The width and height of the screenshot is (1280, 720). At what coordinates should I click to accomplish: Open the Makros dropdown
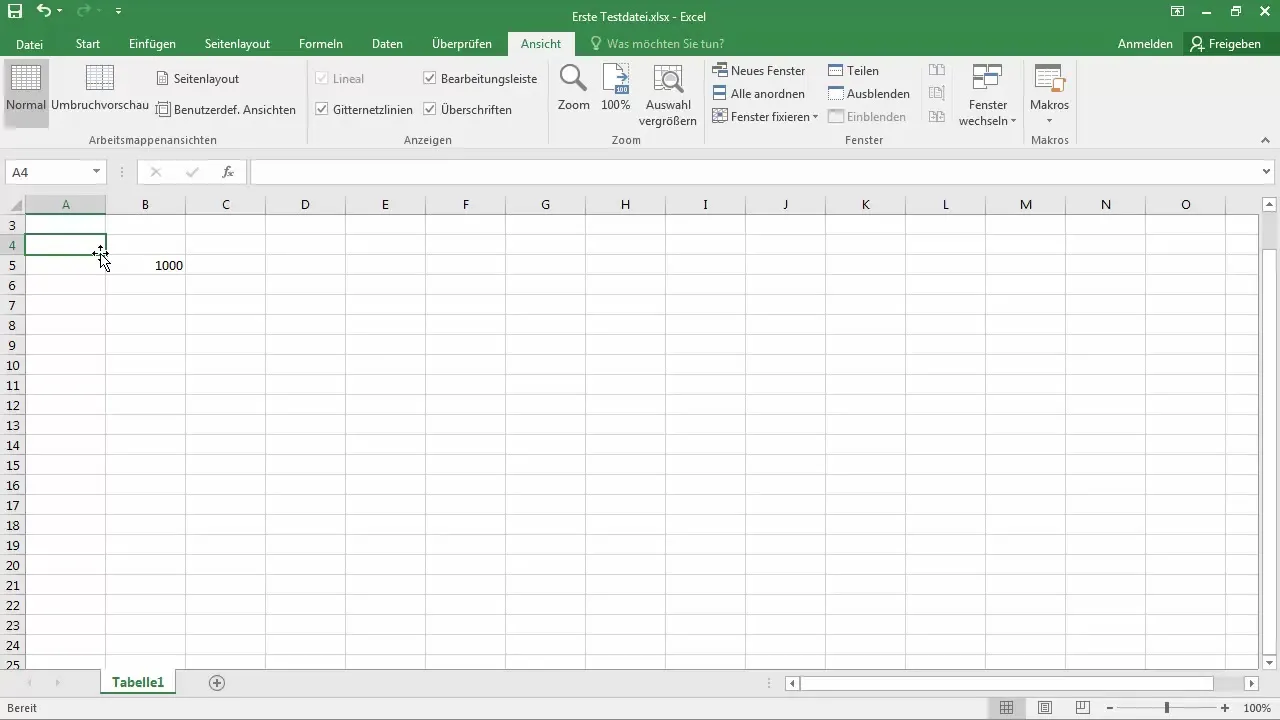tap(1049, 95)
